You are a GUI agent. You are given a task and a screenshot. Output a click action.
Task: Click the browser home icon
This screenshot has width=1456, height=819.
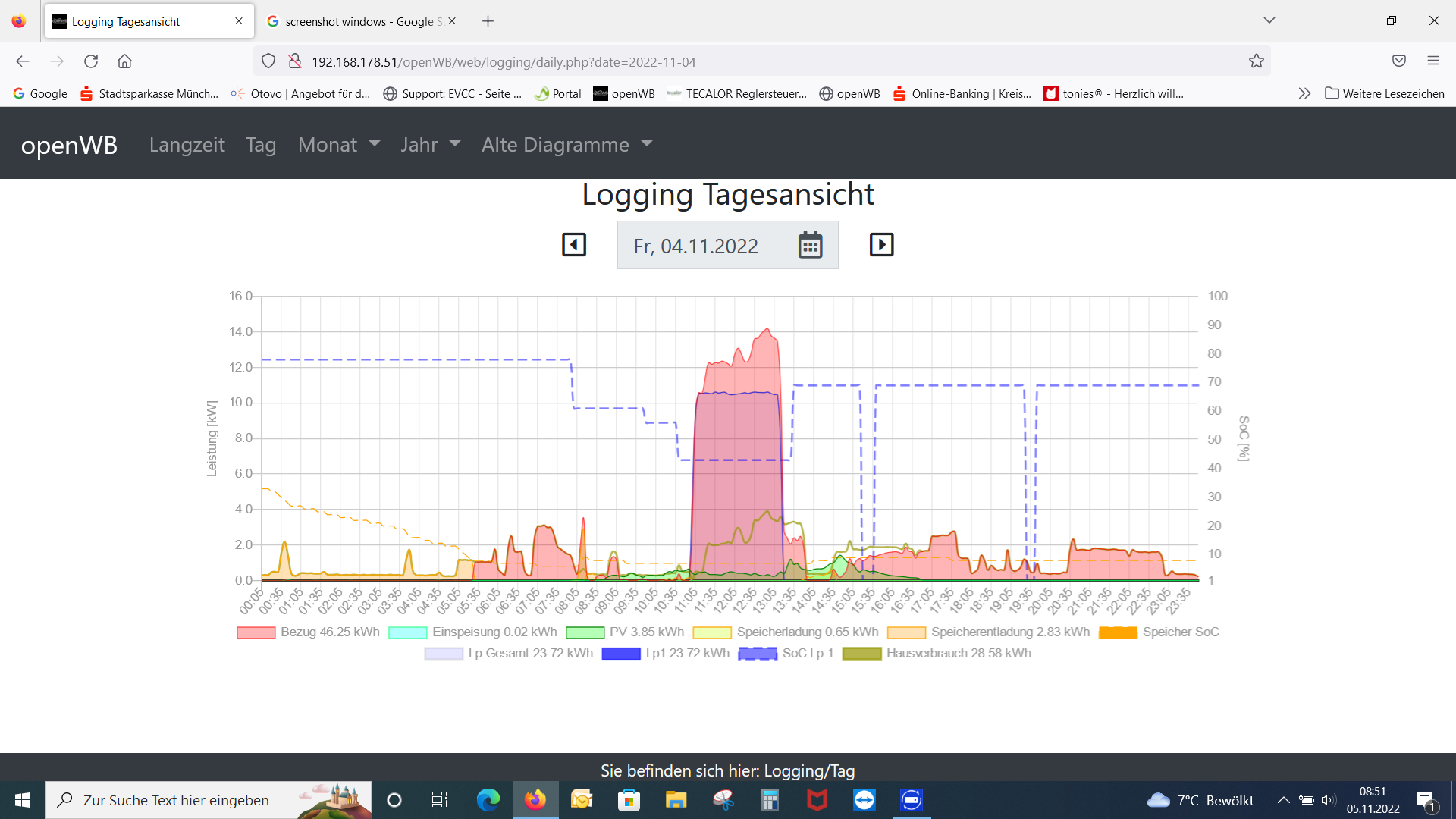pos(124,61)
